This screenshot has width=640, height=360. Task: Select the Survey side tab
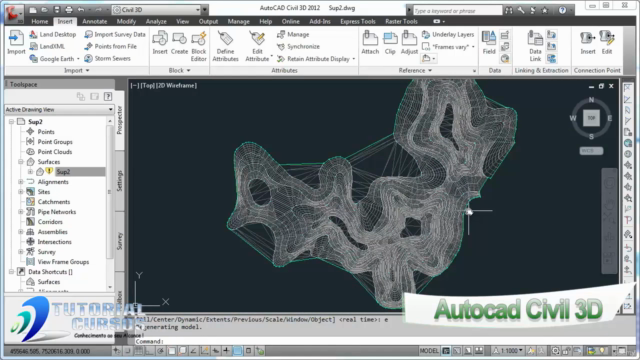[x=120, y=241]
